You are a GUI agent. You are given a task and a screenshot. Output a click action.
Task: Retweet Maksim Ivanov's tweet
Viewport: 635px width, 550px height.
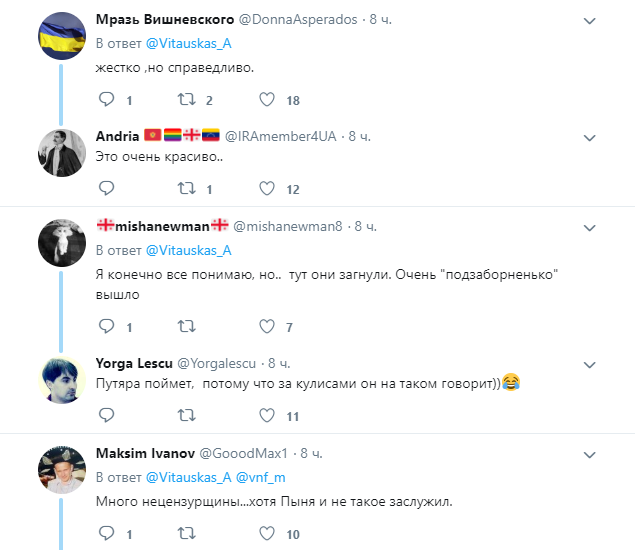tap(185, 534)
